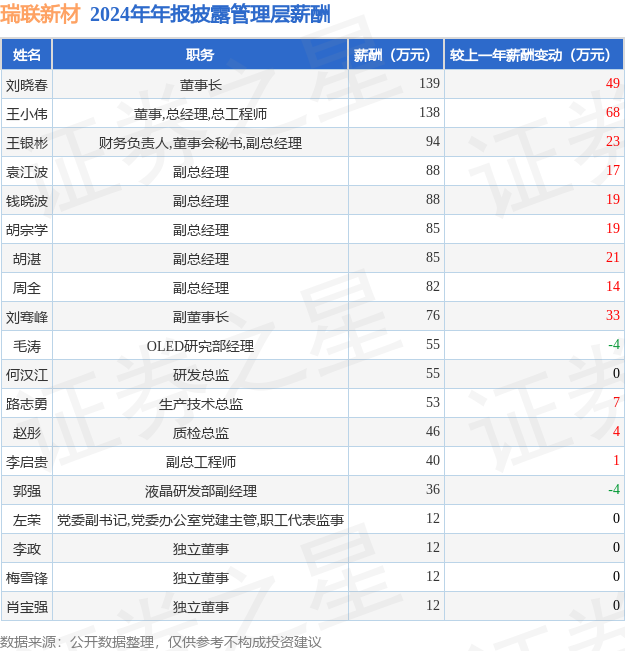Select the name 李启贵
Screen dimensions: 625x651
[27, 462]
